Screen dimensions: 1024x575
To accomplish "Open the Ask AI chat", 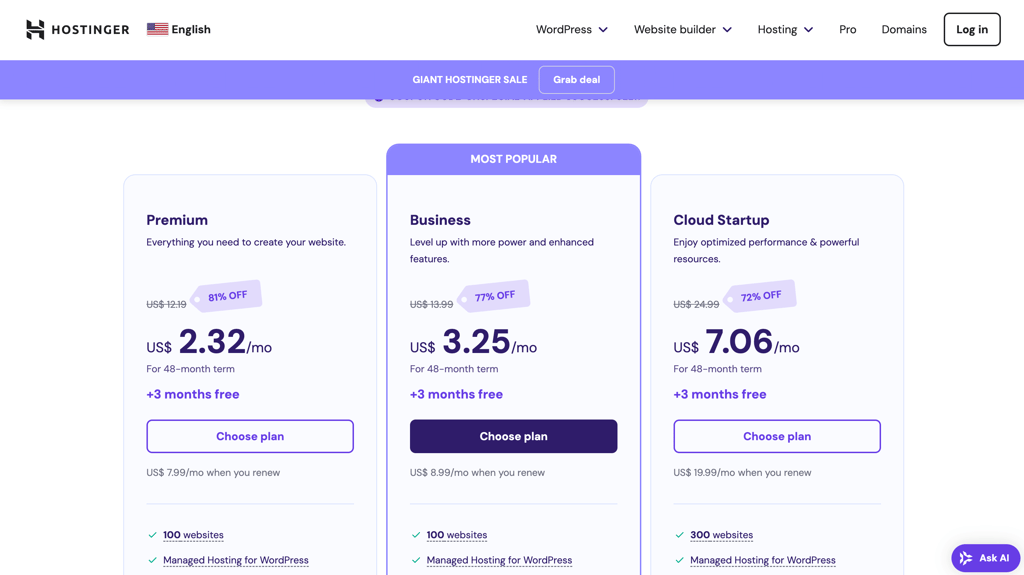I will pos(985,558).
